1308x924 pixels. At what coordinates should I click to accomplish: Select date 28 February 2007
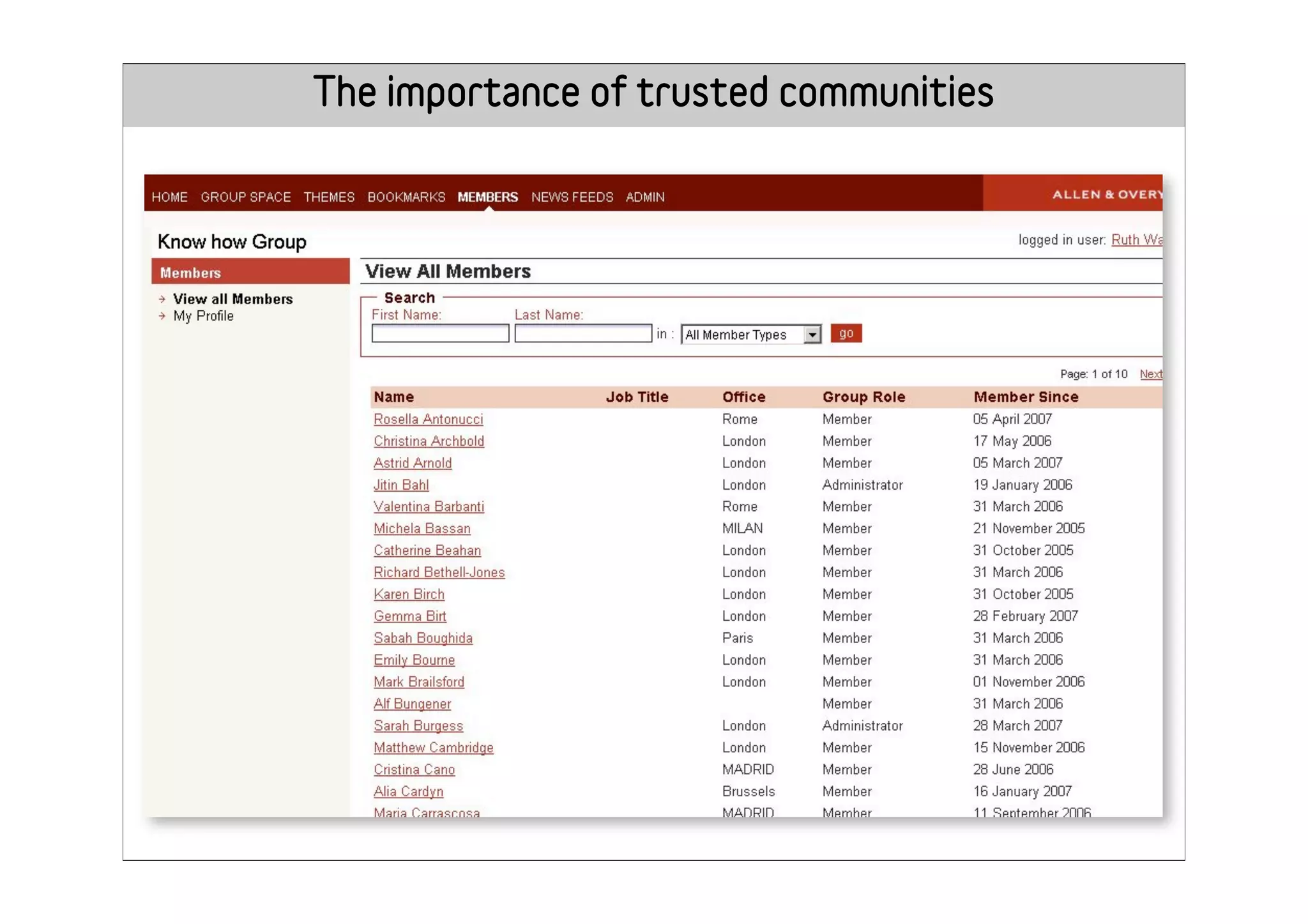pos(1026,616)
